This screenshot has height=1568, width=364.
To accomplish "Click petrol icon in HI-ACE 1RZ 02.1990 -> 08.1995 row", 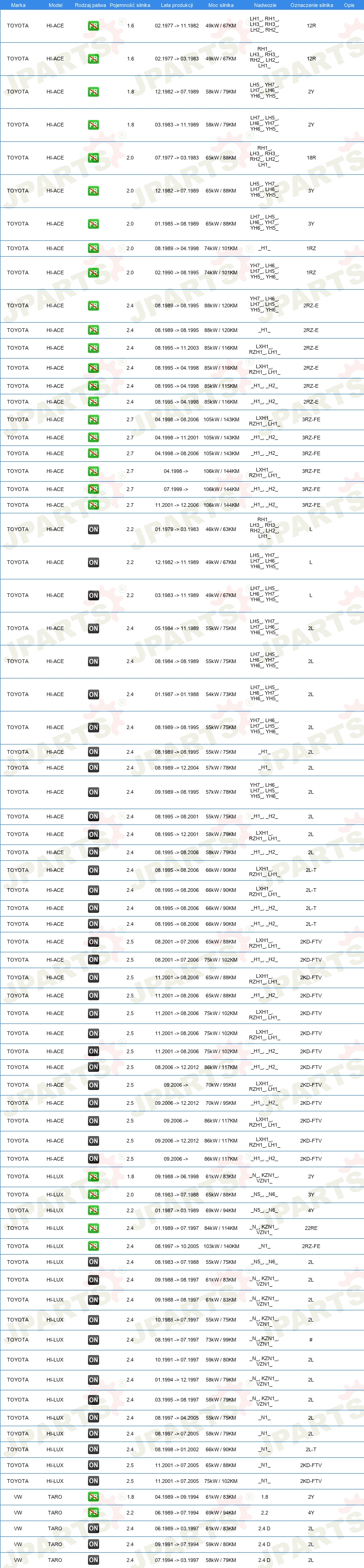I will click(x=93, y=272).
